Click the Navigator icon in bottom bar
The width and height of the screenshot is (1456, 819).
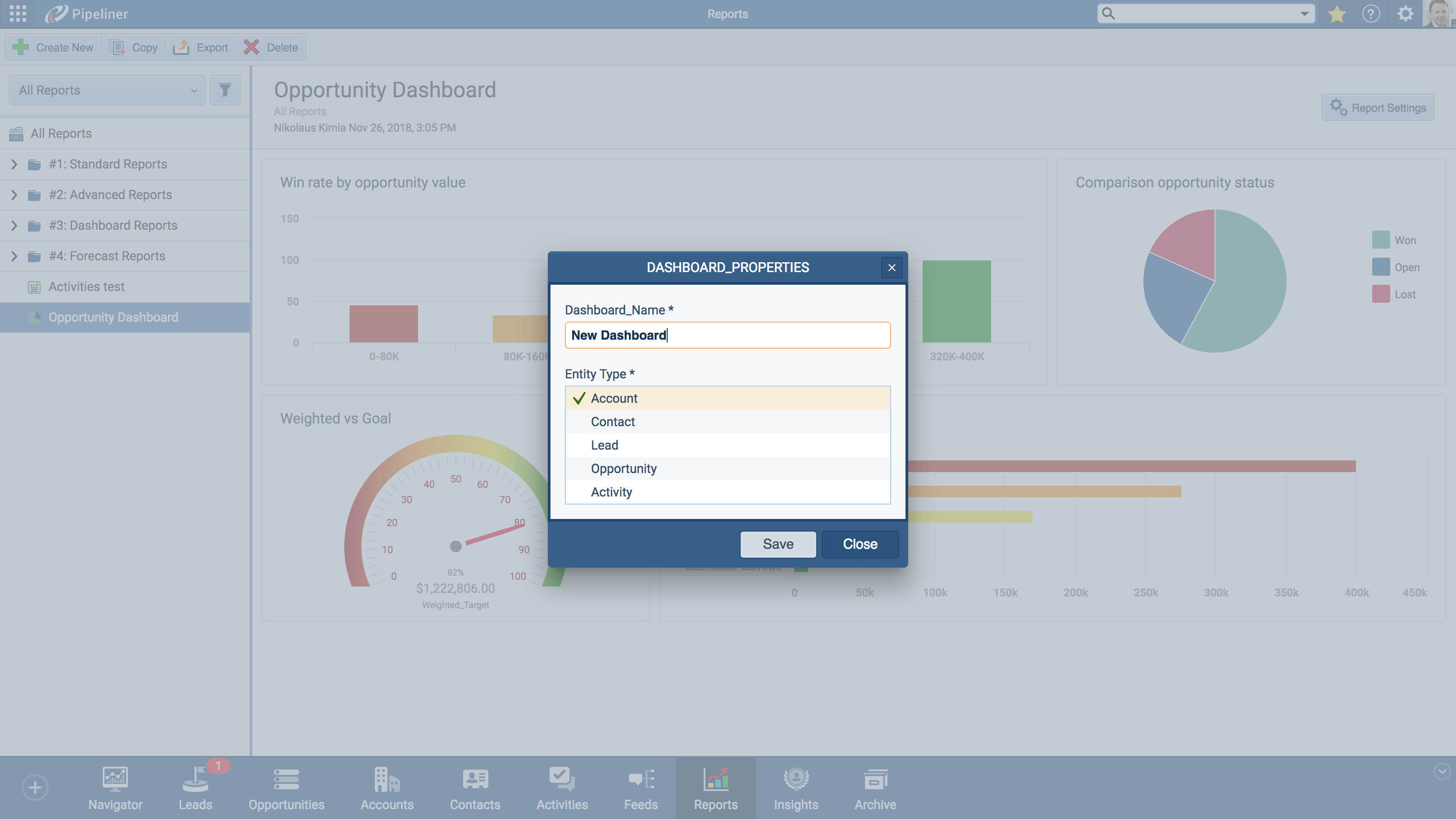click(115, 787)
